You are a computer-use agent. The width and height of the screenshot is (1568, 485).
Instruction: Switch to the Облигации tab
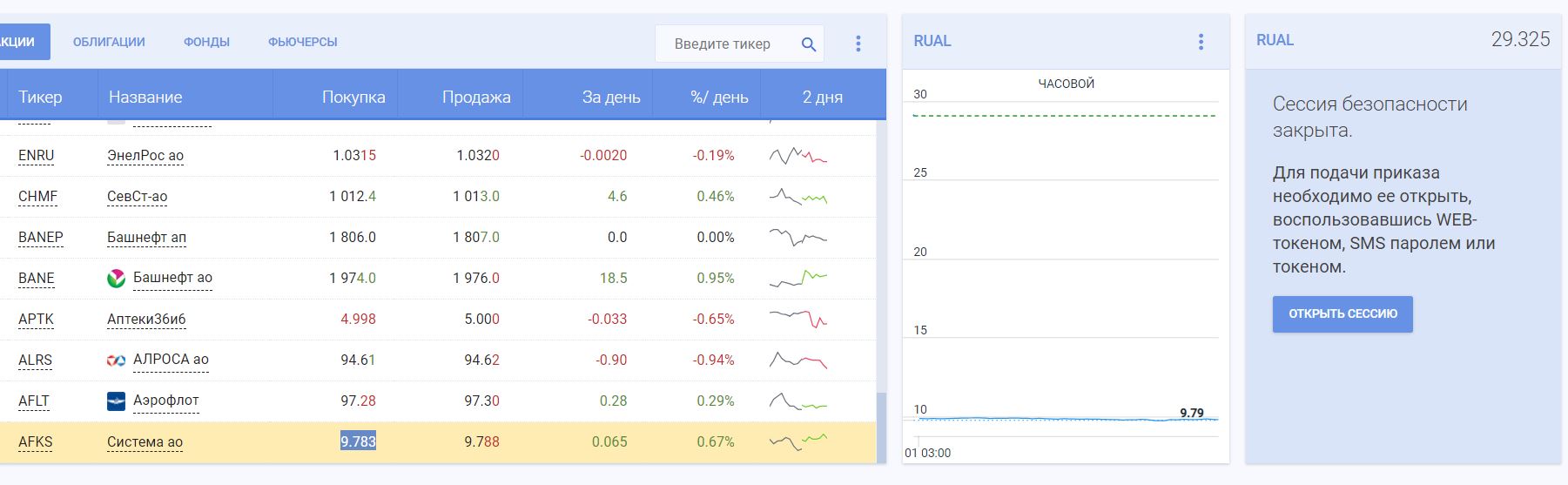pyautogui.click(x=109, y=42)
